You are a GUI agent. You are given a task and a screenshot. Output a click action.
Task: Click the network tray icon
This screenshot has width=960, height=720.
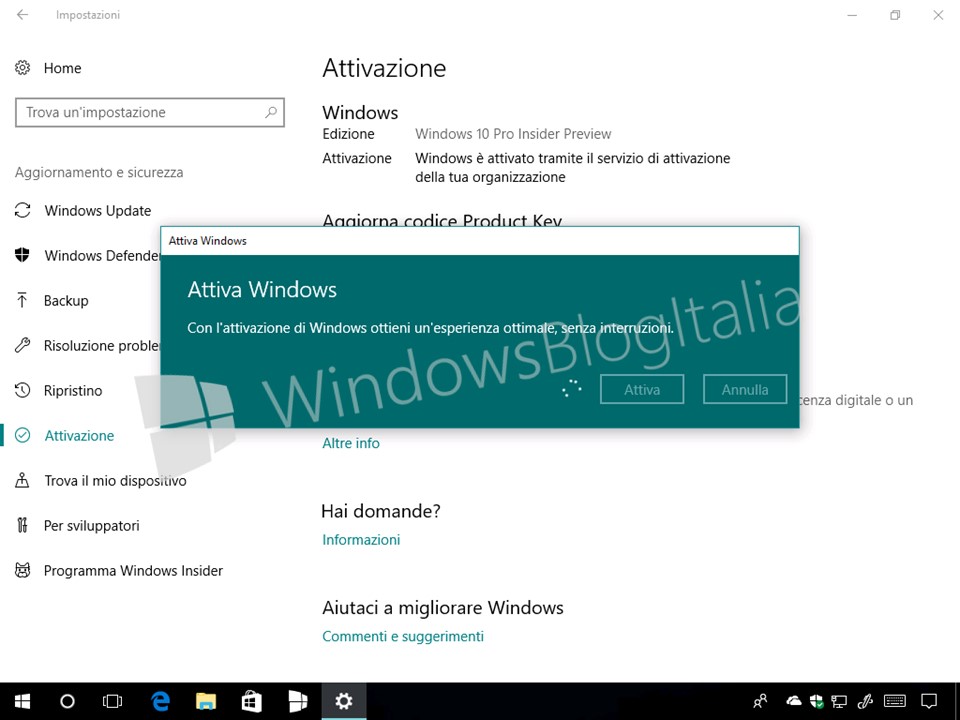coord(839,701)
